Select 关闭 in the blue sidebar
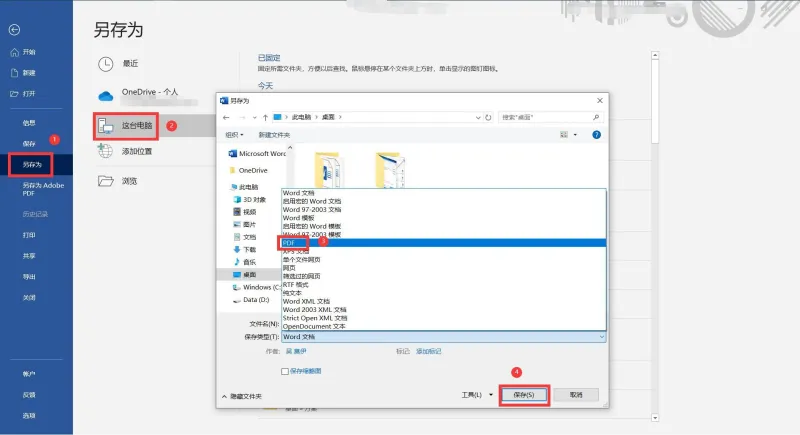 tap(29, 298)
